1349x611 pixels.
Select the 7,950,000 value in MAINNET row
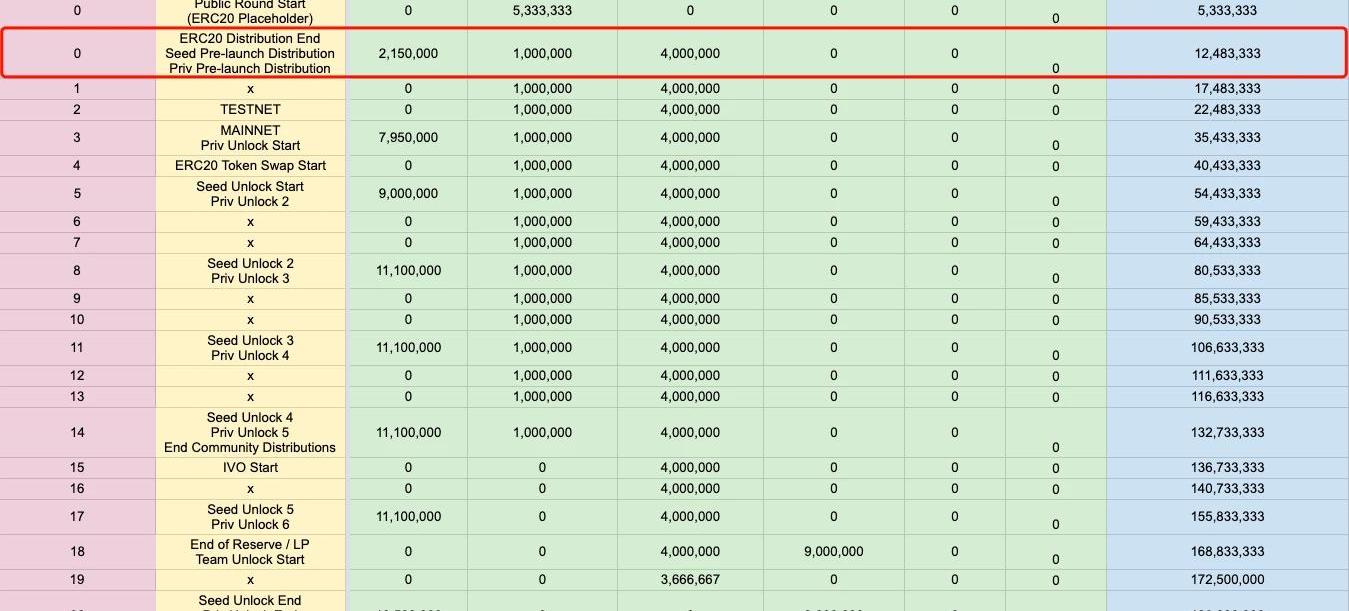point(408,138)
